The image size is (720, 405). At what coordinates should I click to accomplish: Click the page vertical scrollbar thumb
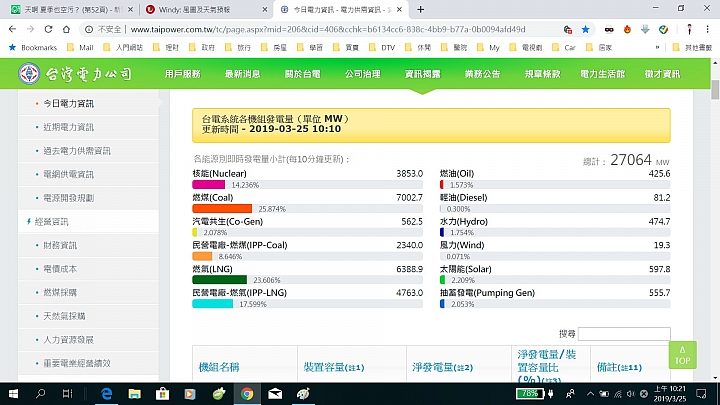tap(715, 90)
